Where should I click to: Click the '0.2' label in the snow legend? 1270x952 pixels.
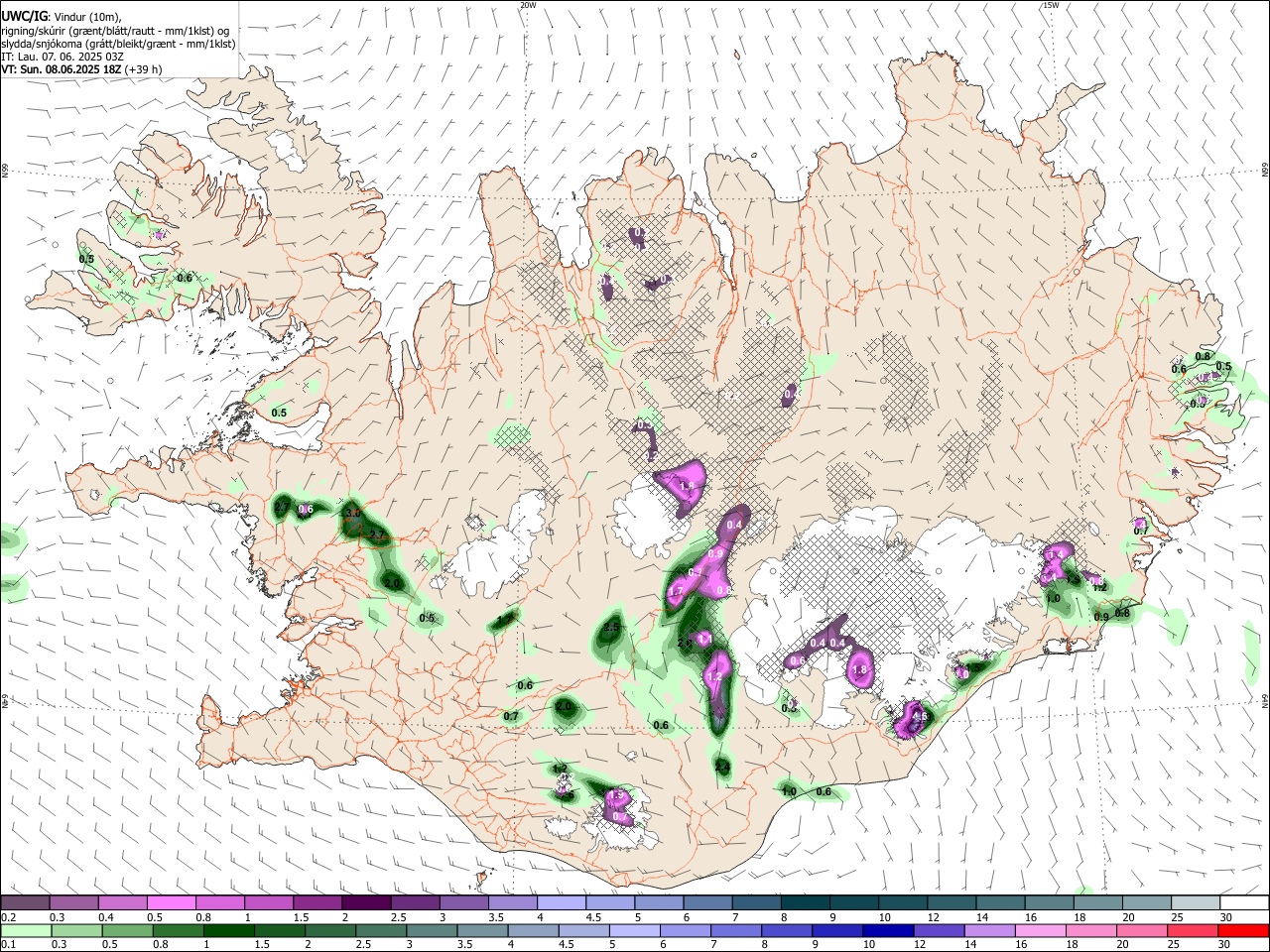[x=8, y=917]
